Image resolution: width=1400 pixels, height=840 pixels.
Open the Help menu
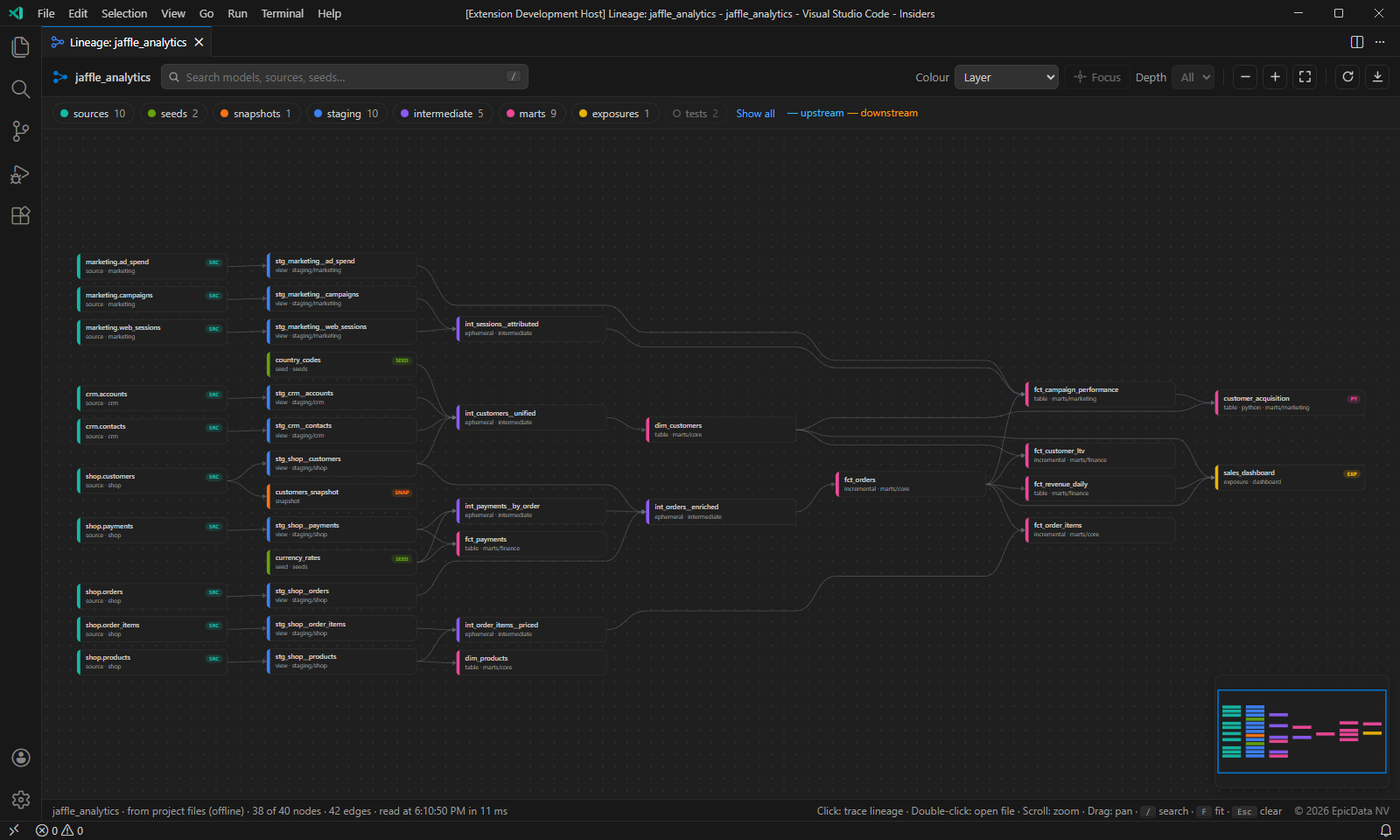pos(330,13)
